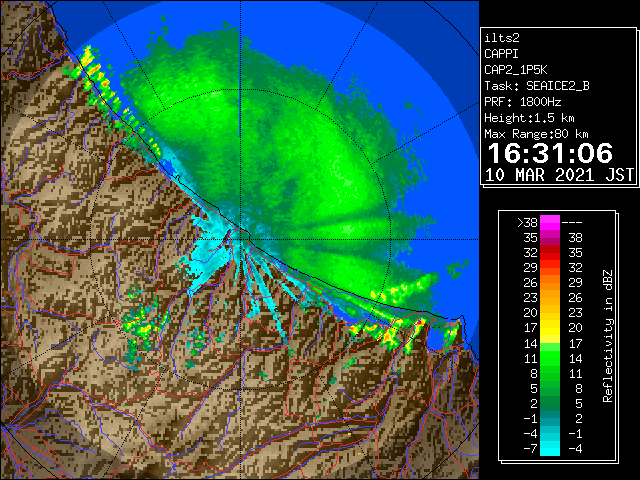Select the 'Task: SEAICE2_B' line

[537, 86]
